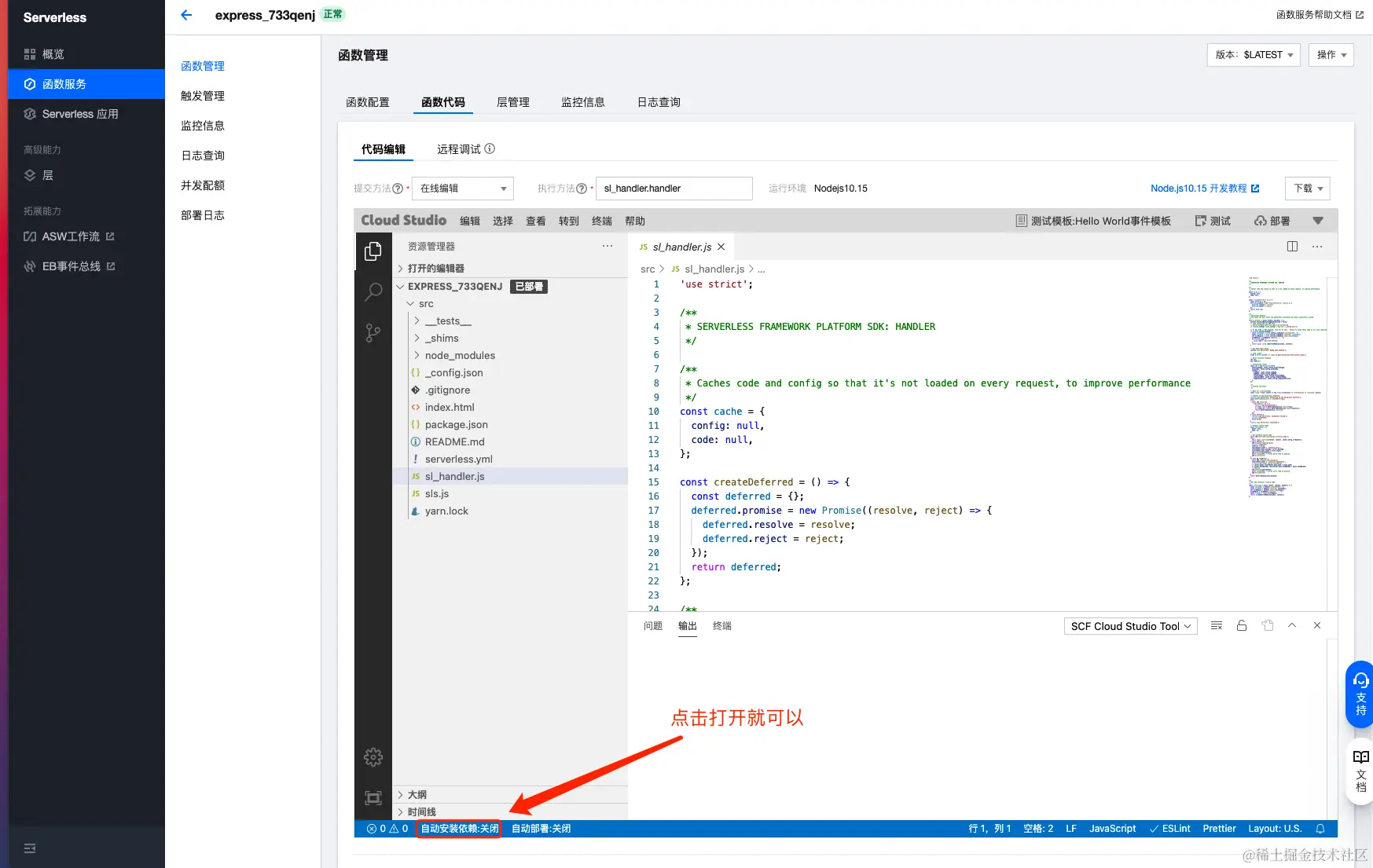The height and width of the screenshot is (868, 1373).
Task: Open Node.js10.15 development tutorial link
Action: coord(1205,189)
